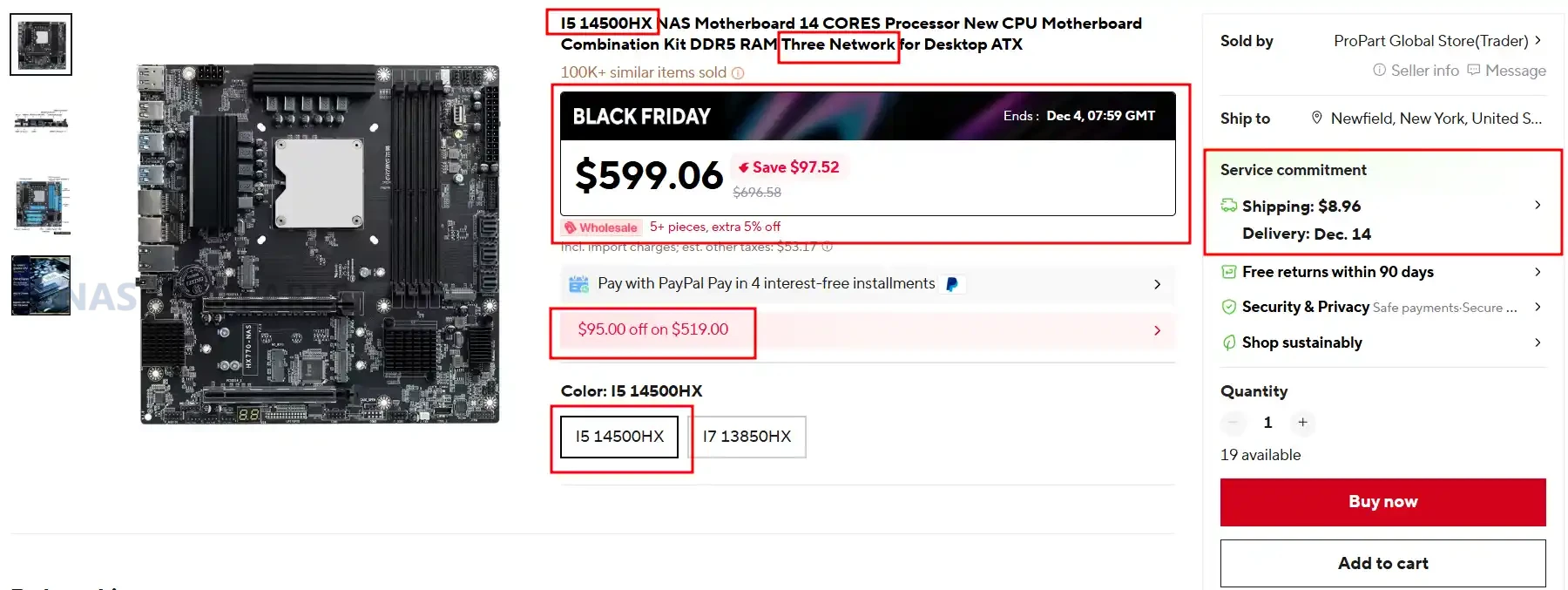Screen dimensions: 1568x590
Task: Click the Security & Privacy shield icon
Action: point(1228,307)
